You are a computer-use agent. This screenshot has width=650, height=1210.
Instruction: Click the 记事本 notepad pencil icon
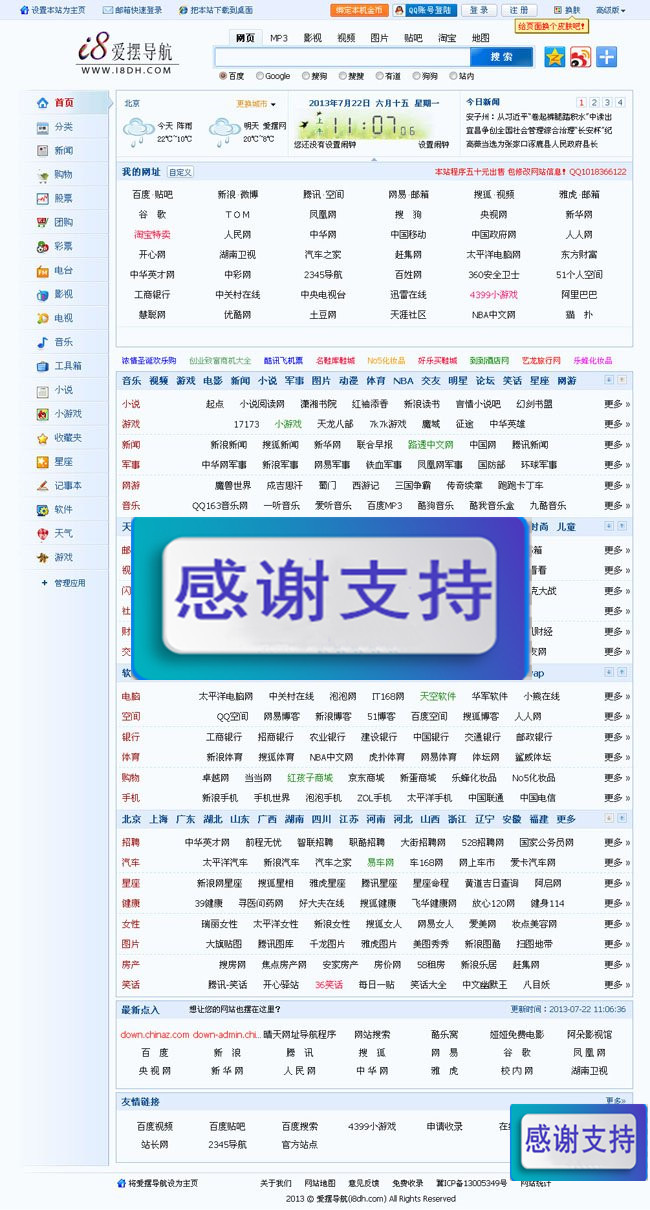42,486
